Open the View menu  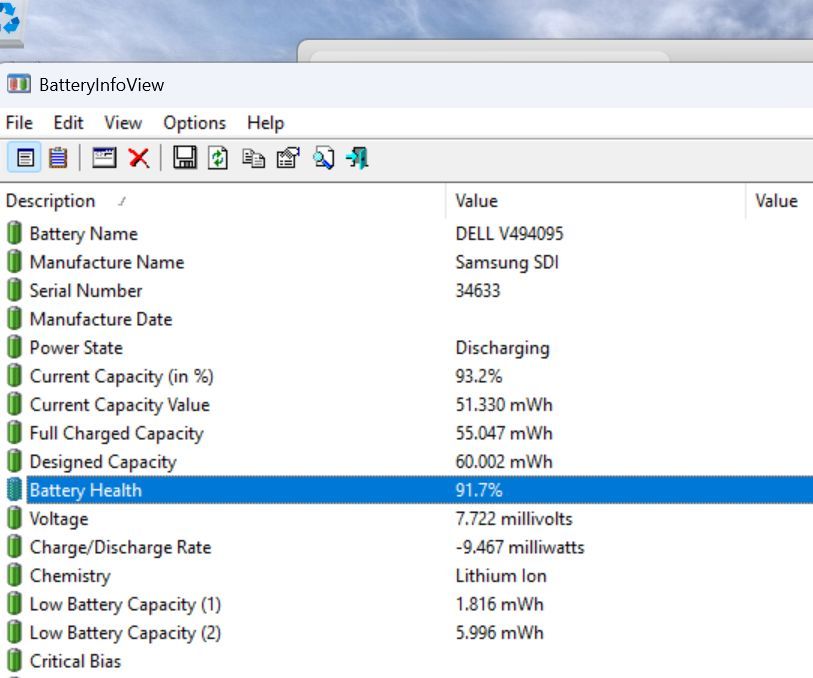coord(123,123)
